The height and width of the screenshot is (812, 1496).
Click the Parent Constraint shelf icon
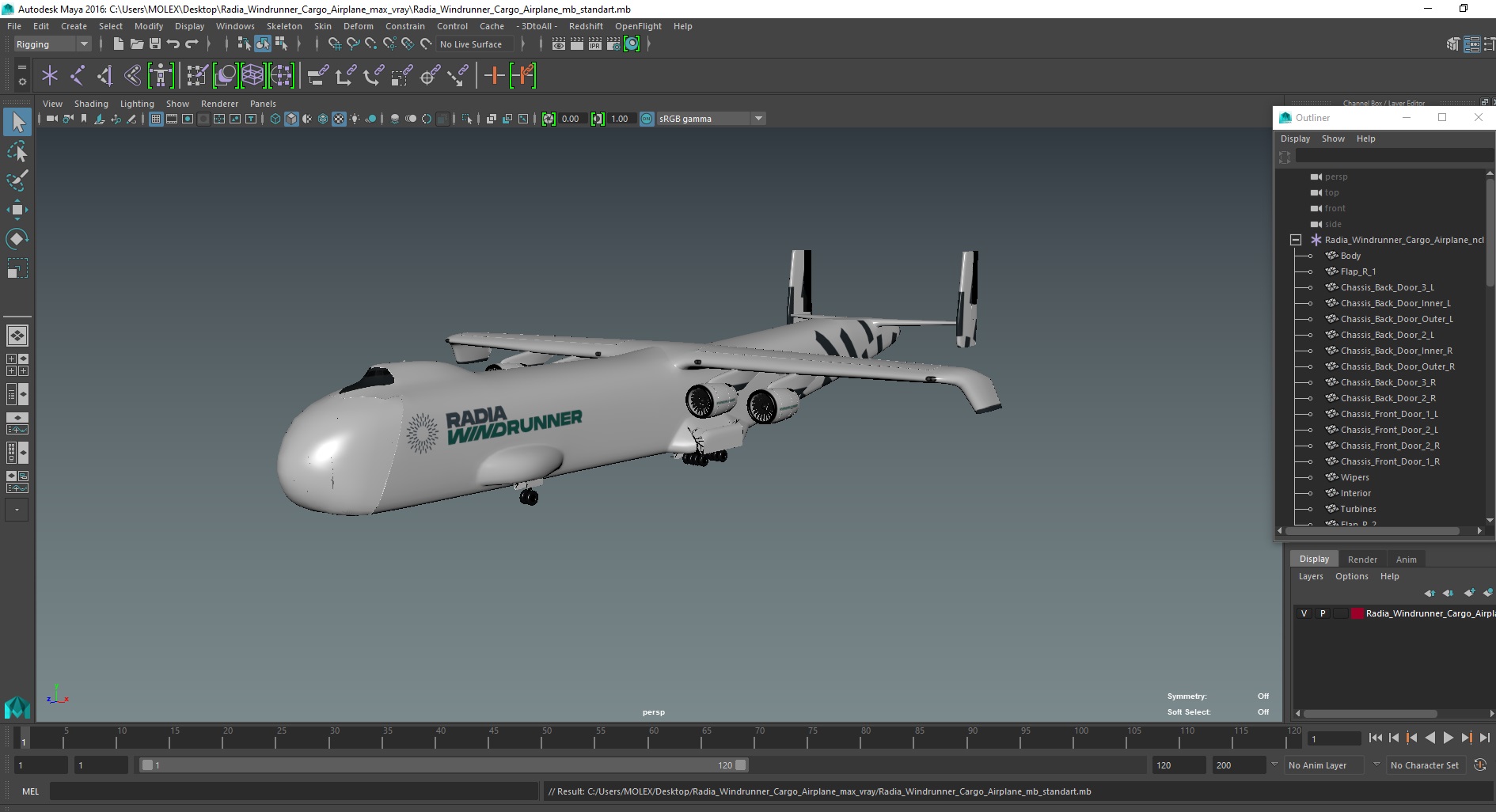coord(317,76)
